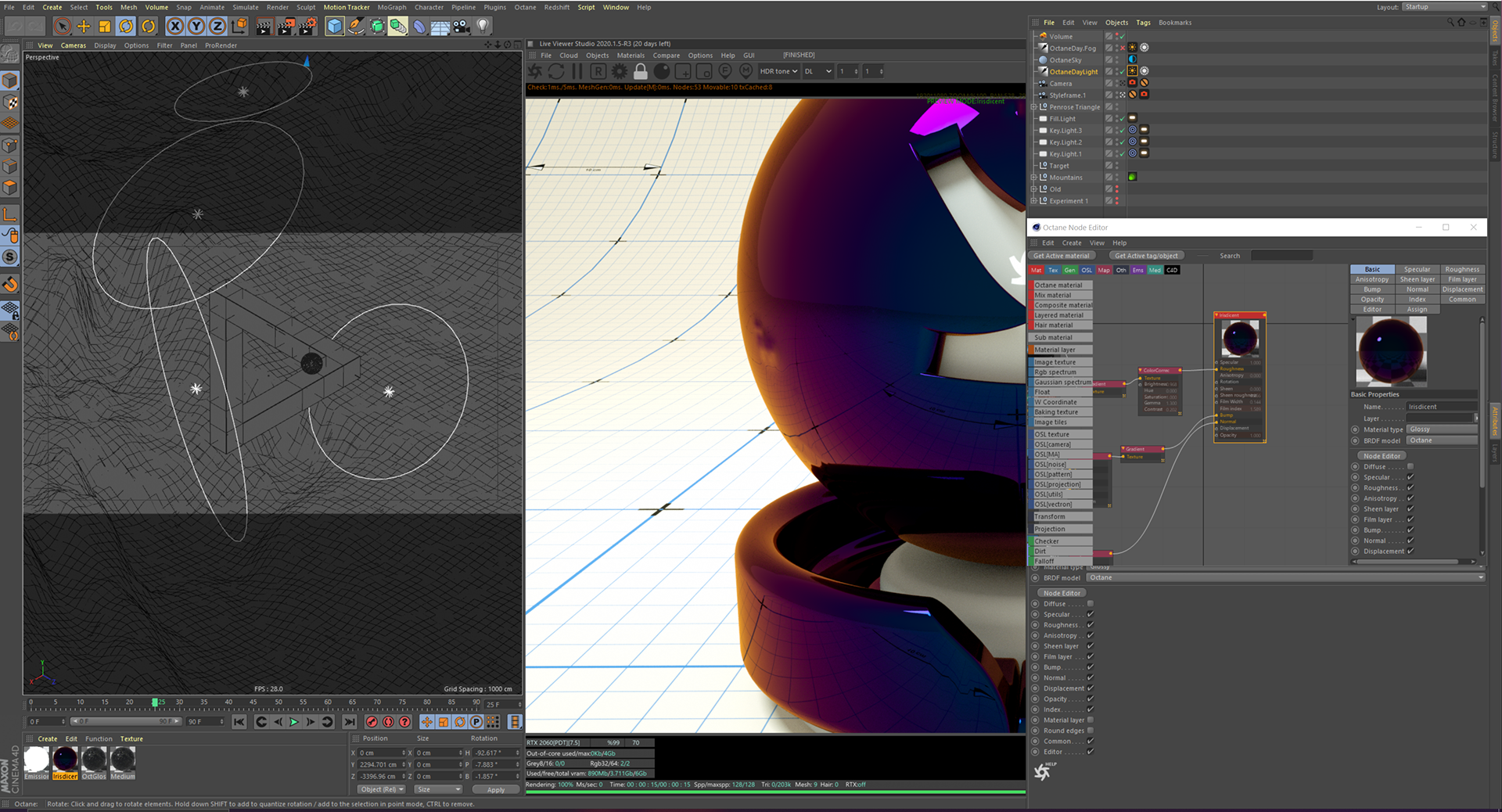Toggle the Specular checkbox in Node Editor
Viewport: 1502px width, 812px height.
[1410, 477]
